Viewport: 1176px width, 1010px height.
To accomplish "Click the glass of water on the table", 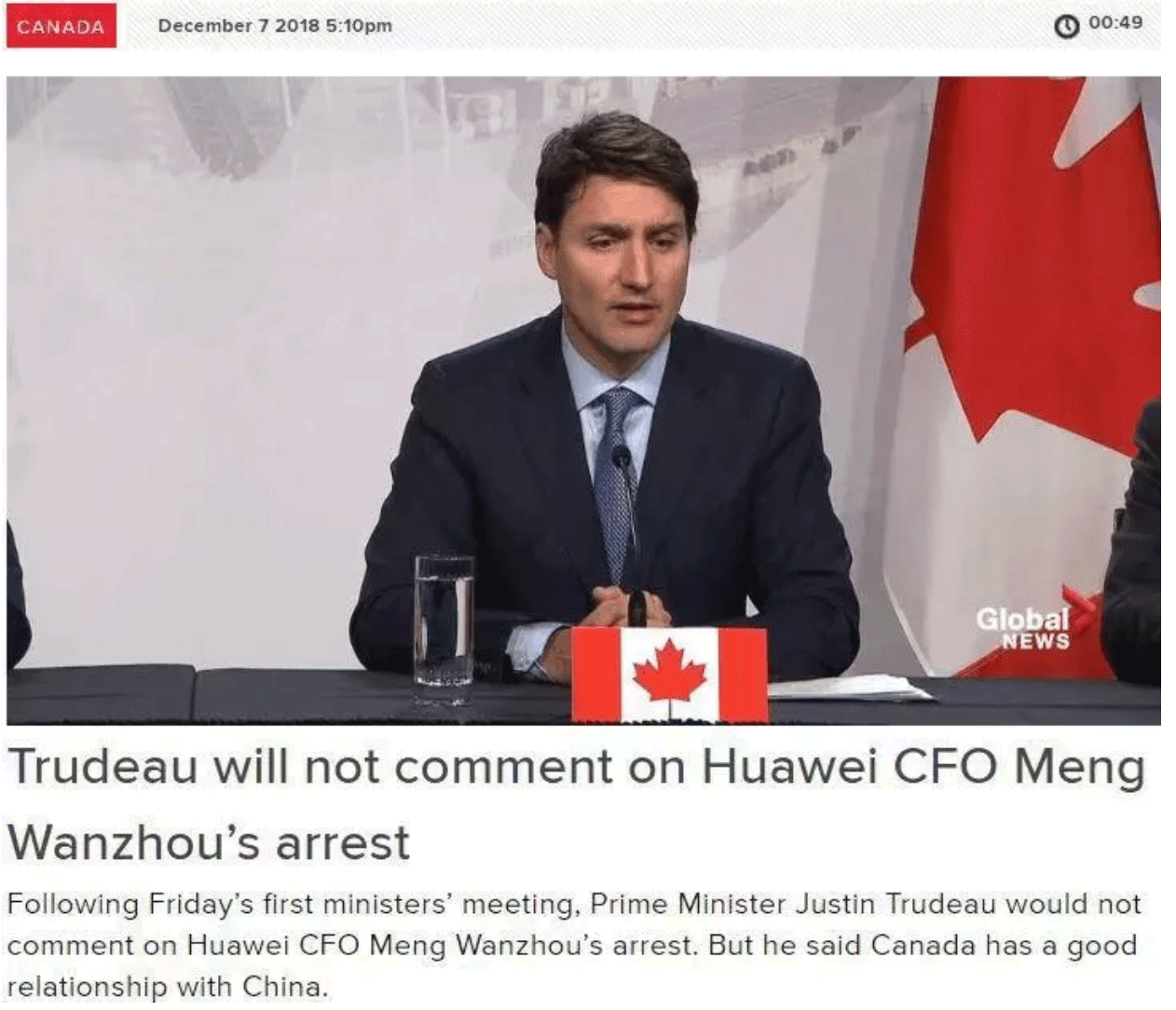I will click(444, 630).
